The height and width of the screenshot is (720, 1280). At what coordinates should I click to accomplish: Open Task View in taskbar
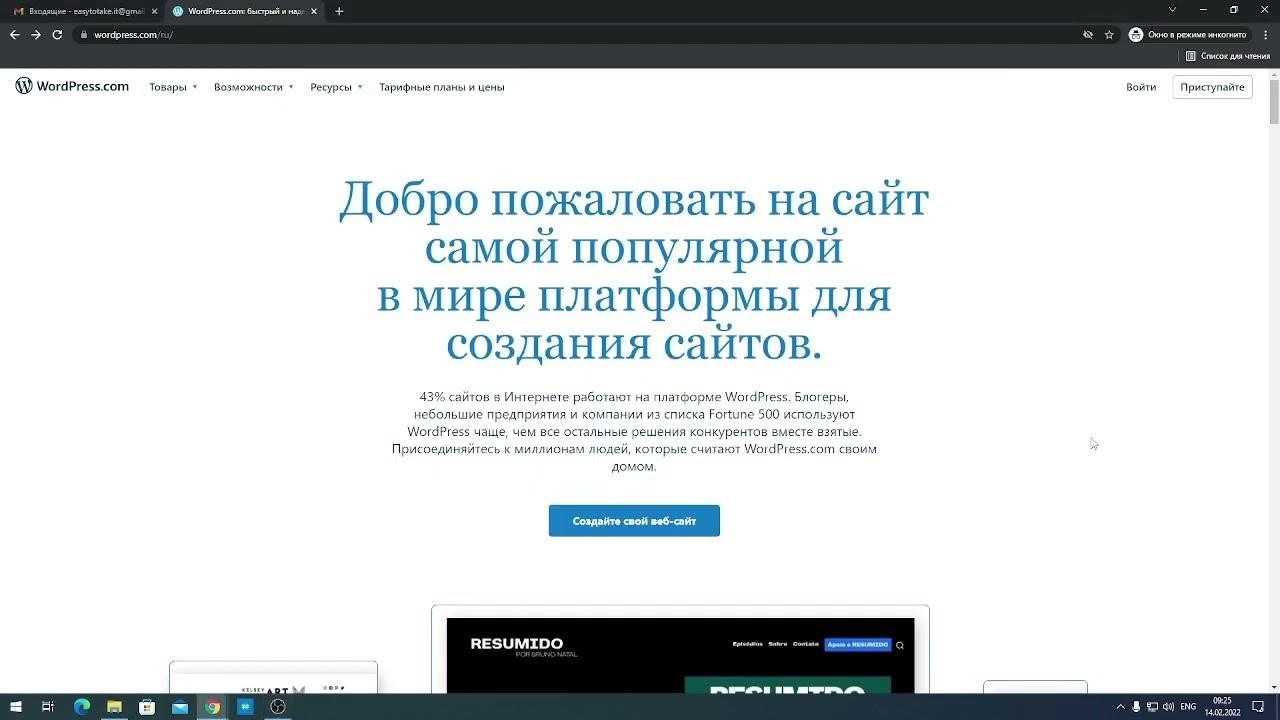pos(47,707)
